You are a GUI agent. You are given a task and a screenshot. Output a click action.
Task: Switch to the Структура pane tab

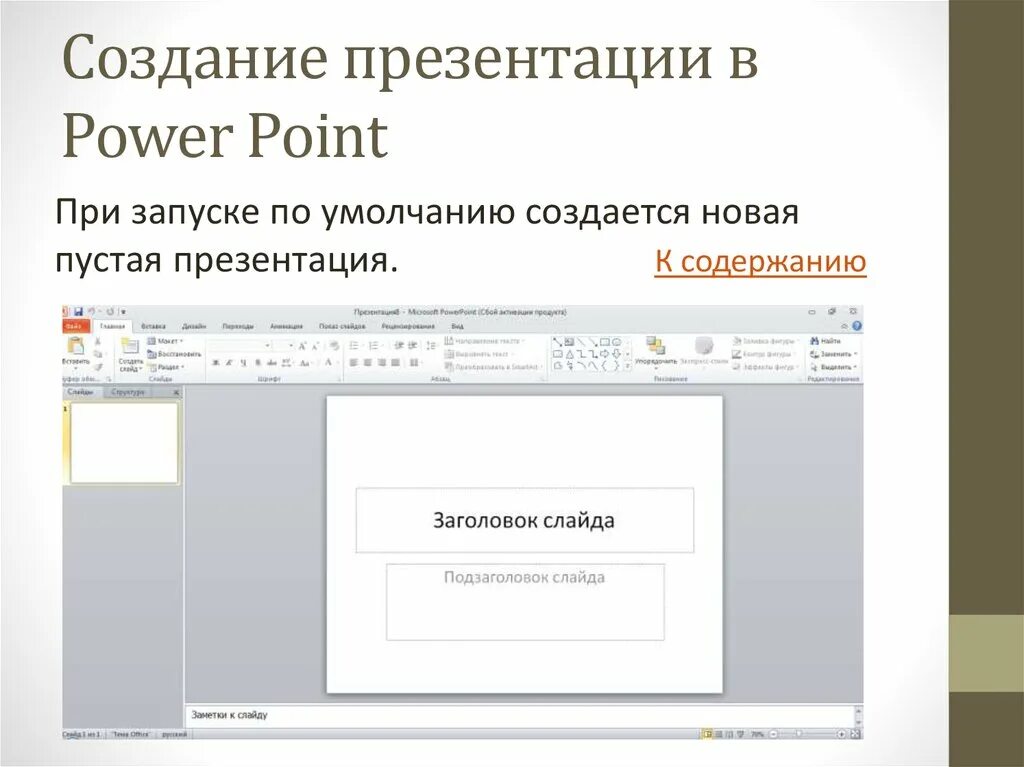click(127, 392)
